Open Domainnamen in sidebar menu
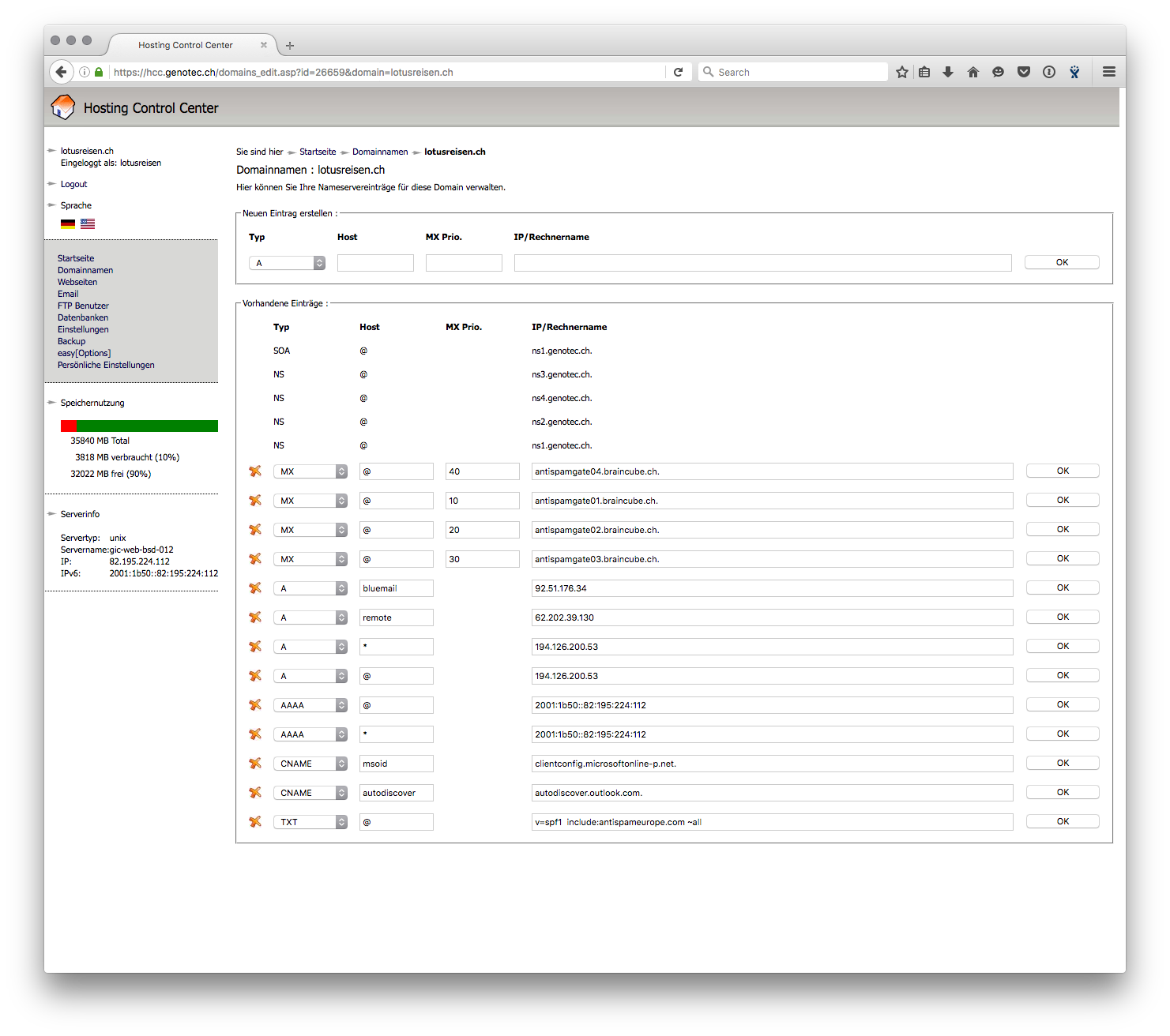Viewport: 1170px width, 1036px height. click(85, 270)
